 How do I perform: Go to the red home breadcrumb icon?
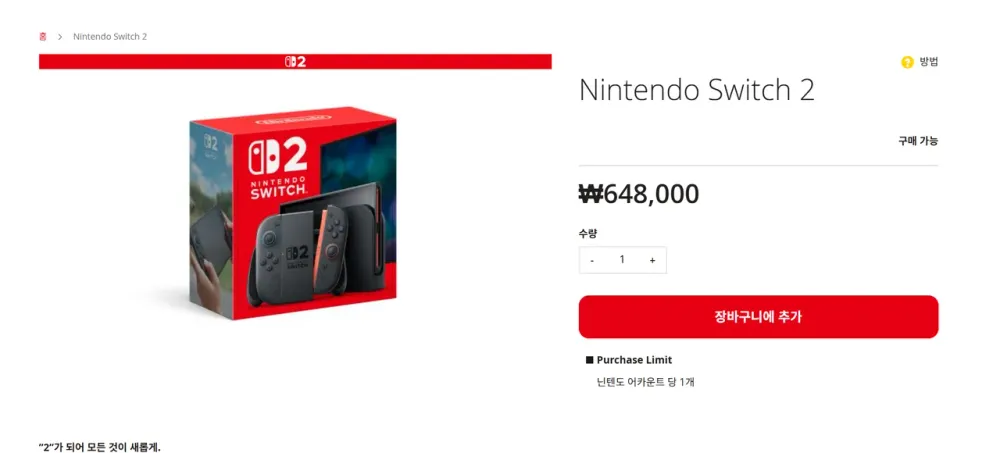tap(43, 36)
